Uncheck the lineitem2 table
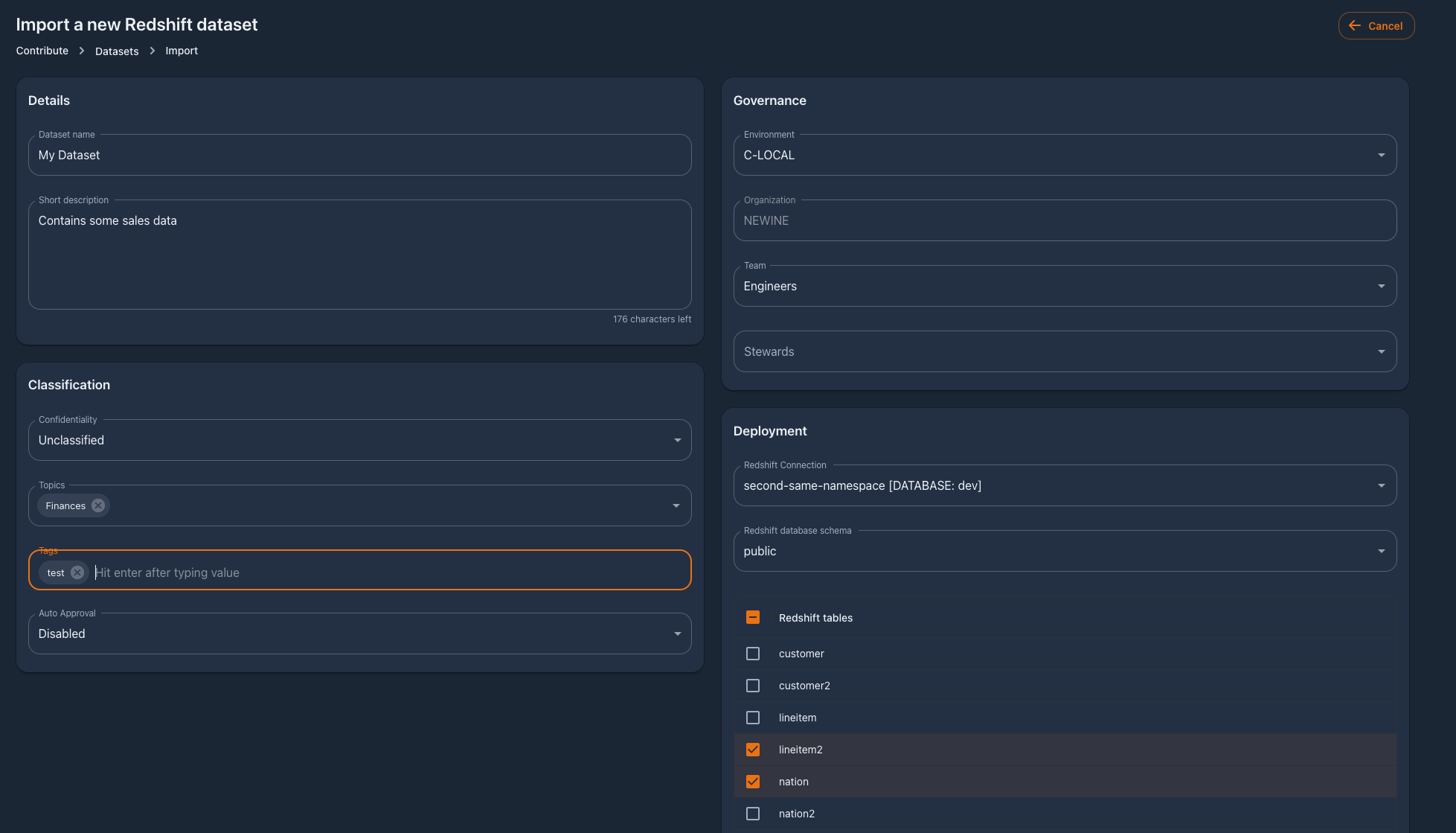Image resolution: width=1456 pixels, height=833 pixels. (753, 750)
